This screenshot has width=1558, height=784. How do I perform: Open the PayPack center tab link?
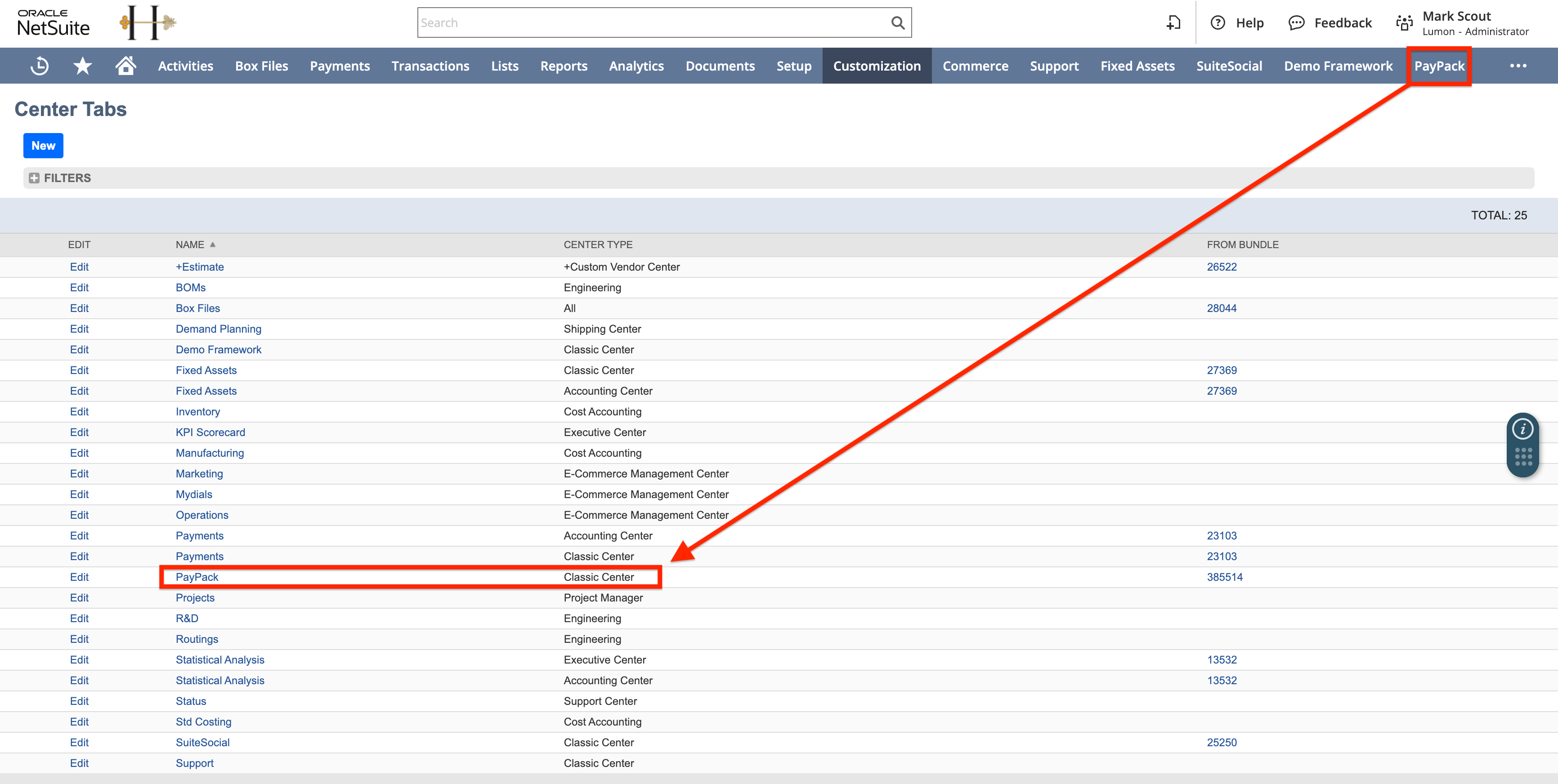(197, 577)
